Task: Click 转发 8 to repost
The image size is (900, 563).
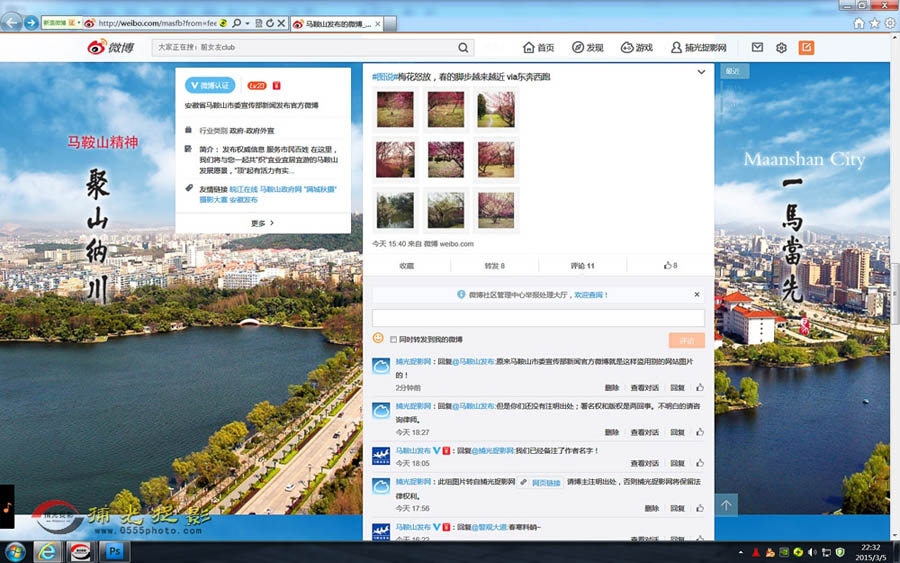Action: (x=494, y=266)
